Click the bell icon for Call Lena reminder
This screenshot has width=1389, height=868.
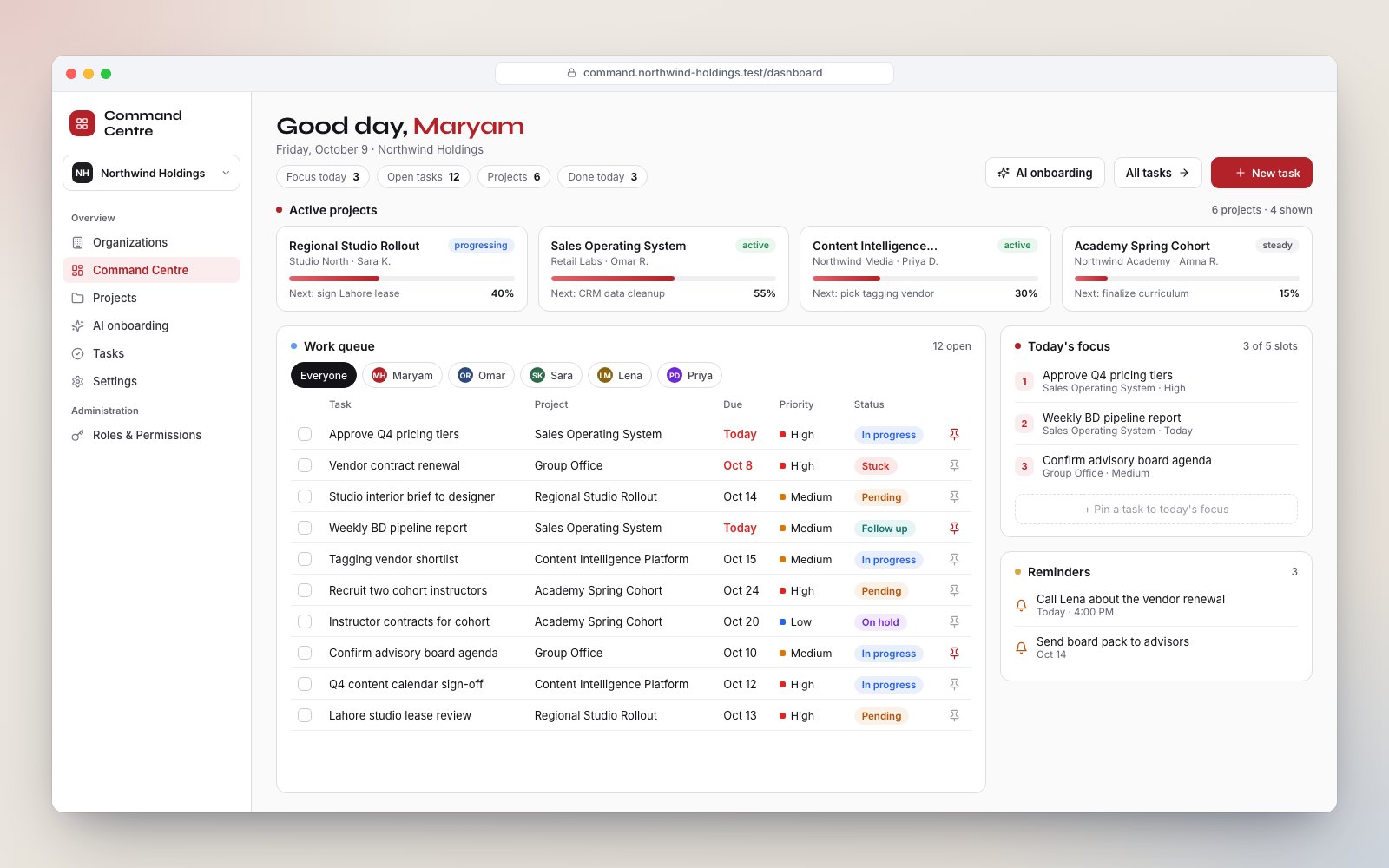1021,605
